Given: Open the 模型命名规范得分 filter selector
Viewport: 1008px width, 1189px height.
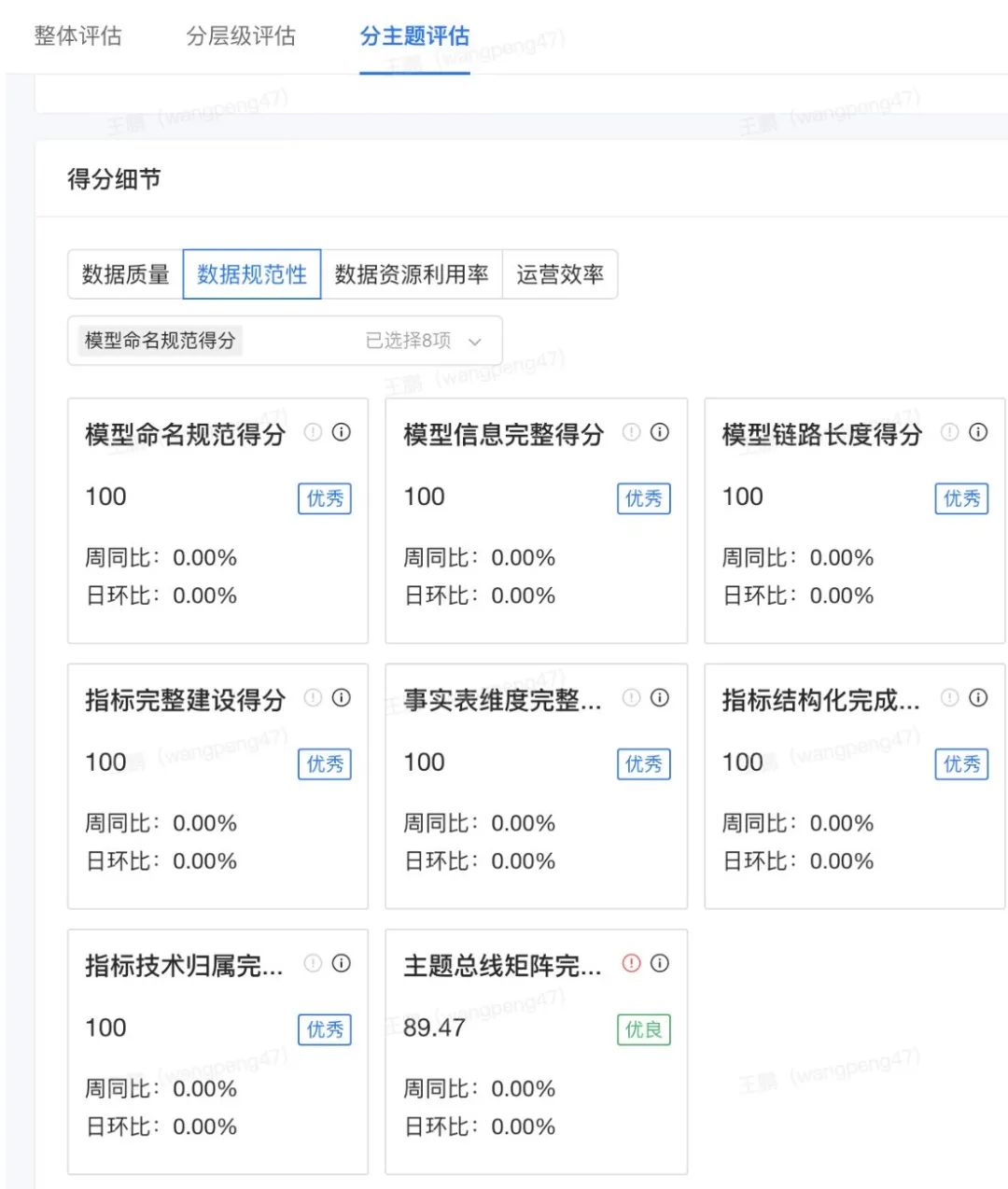Looking at the screenshot, I should pyautogui.click(x=159, y=341).
